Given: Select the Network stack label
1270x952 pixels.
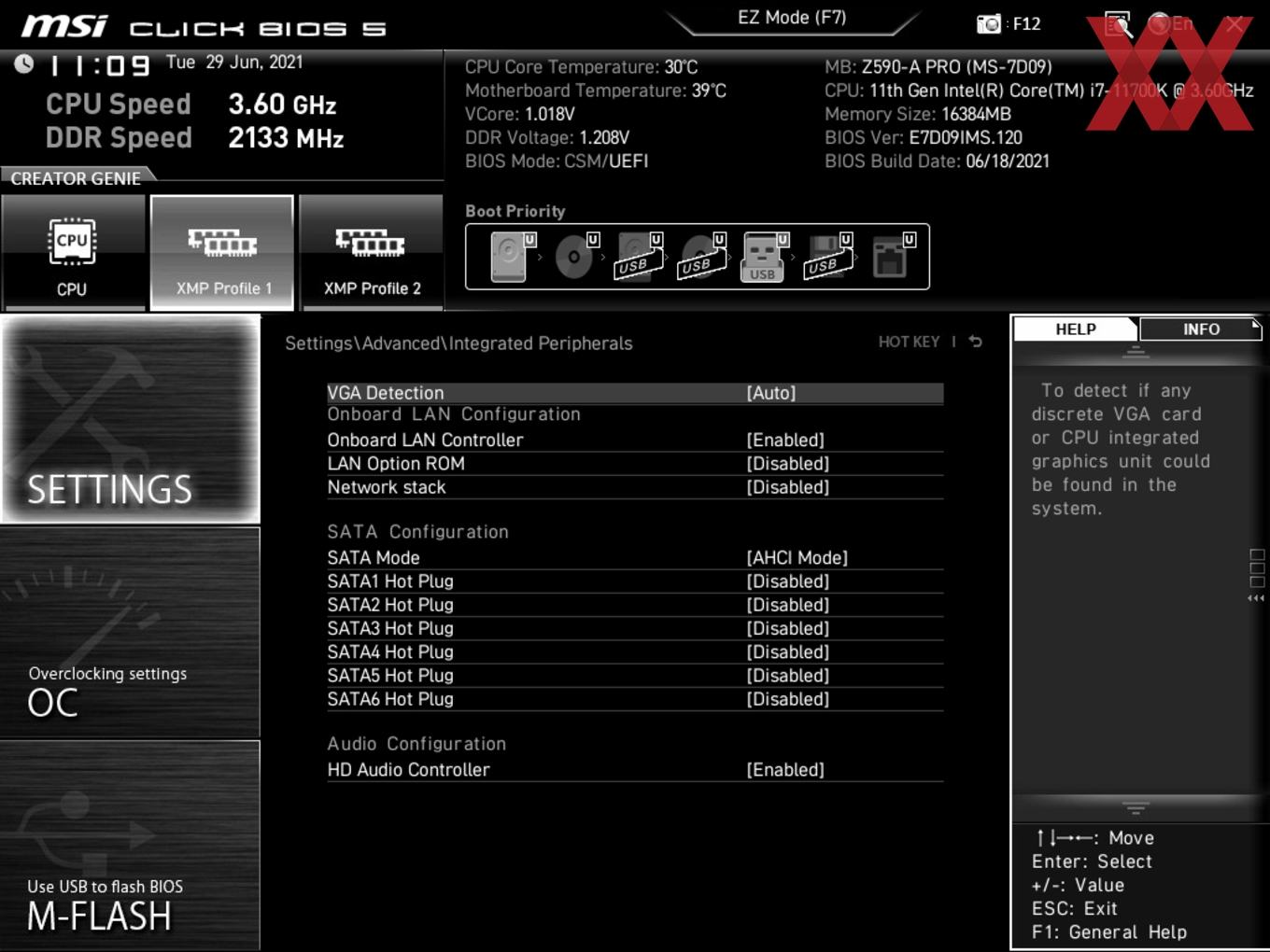Looking at the screenshot, I should (387, 487).
